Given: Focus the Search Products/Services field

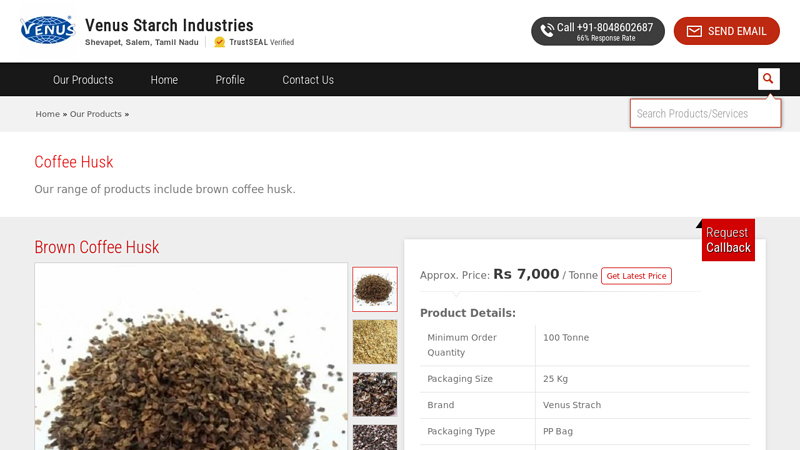Looking at the screenshot, I should [705, 113].
